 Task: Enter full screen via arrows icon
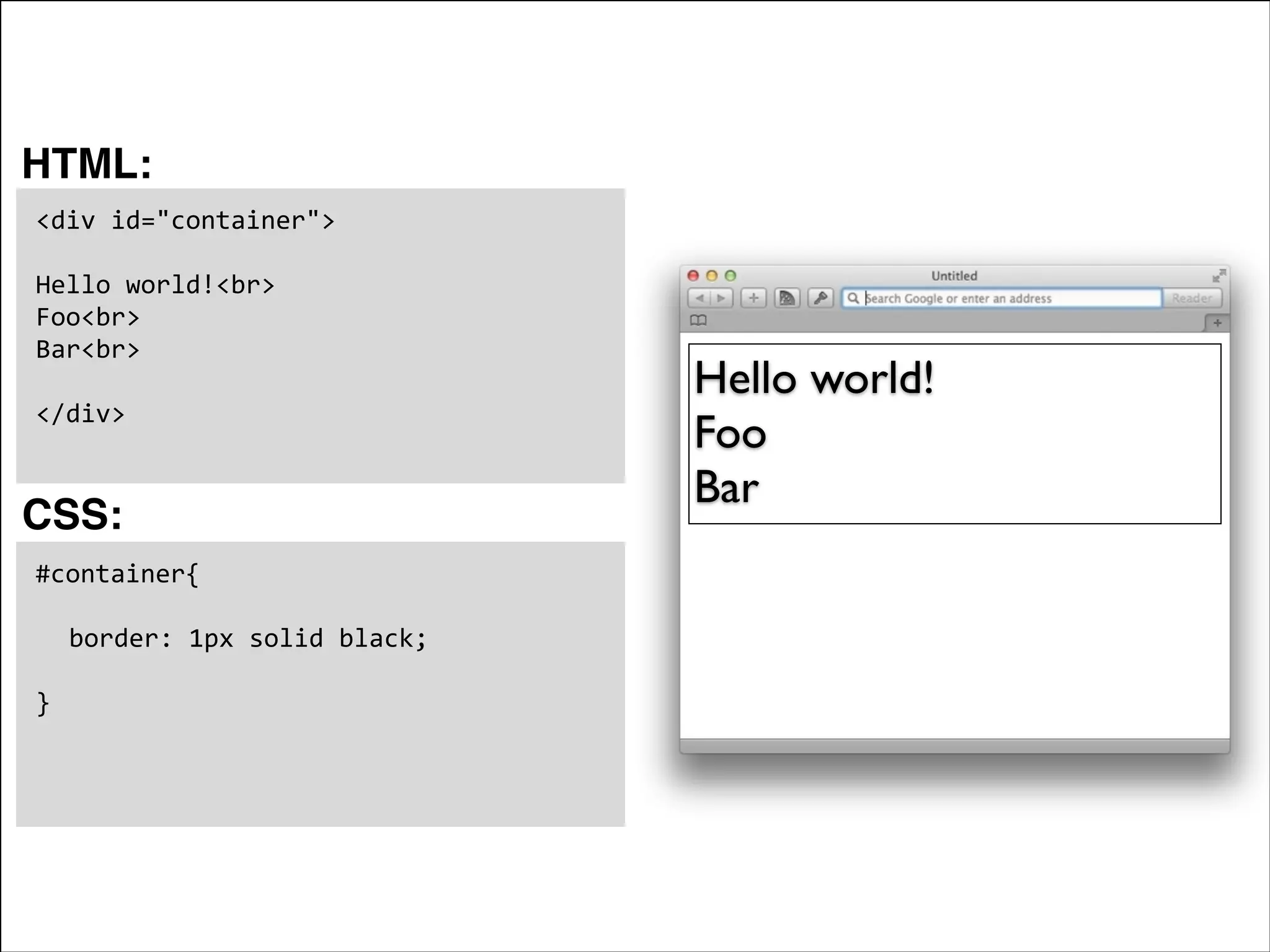coord(1219,275)
